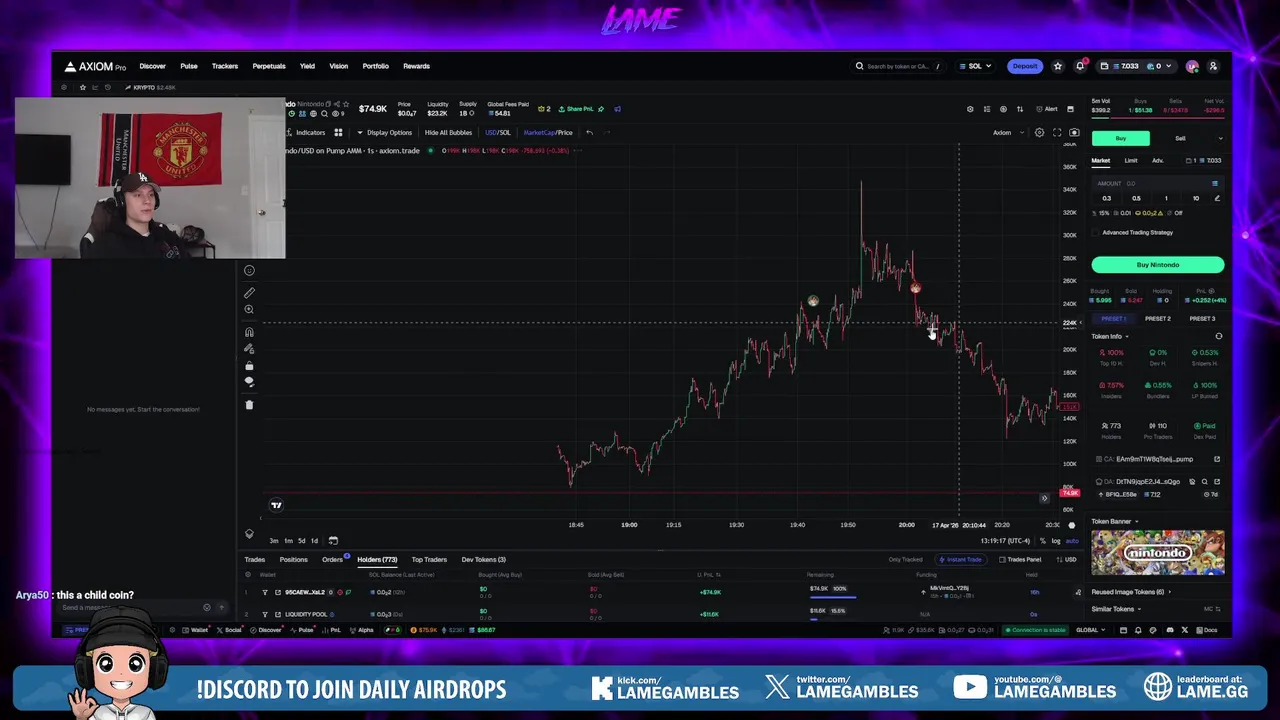
Task: Undo last chart action arrow
Action: point(589,132)
